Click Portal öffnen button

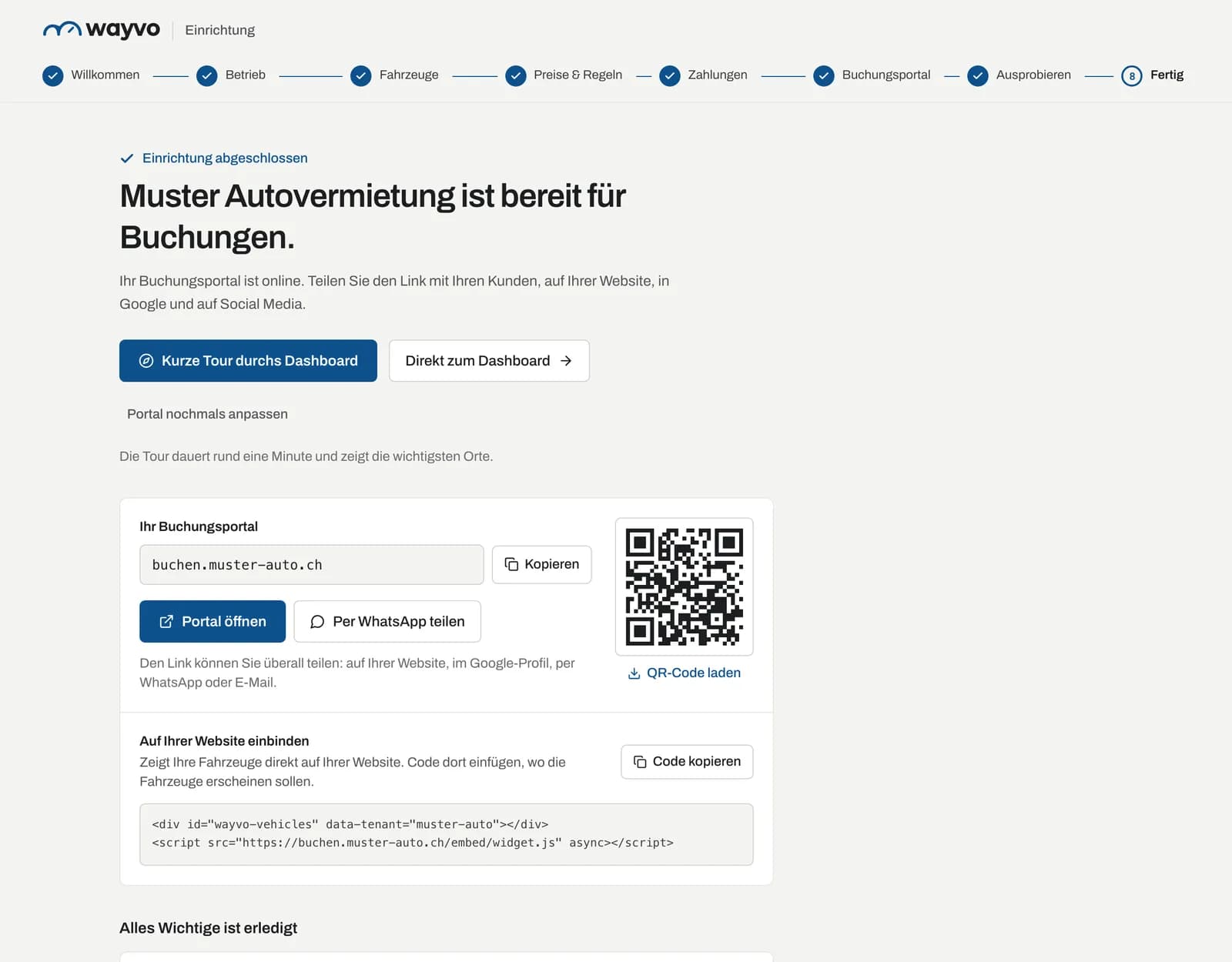coord(213,621)
